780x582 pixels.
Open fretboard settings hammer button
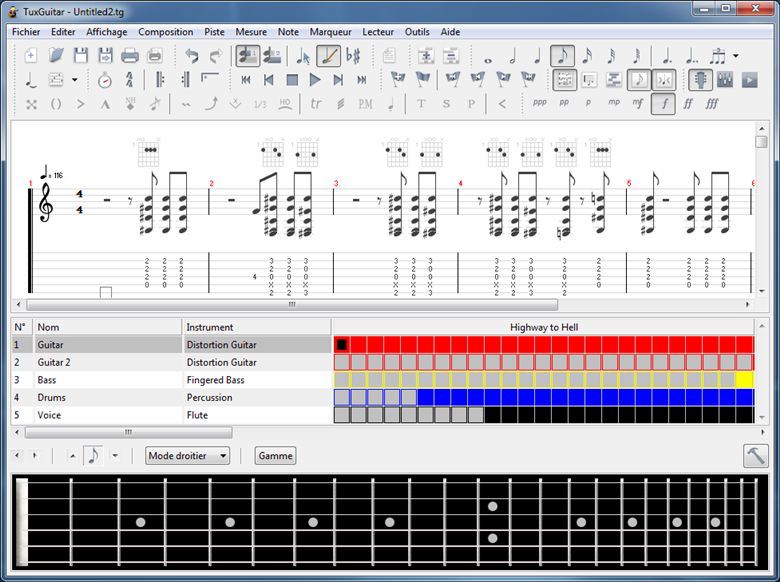click(756, 456)
